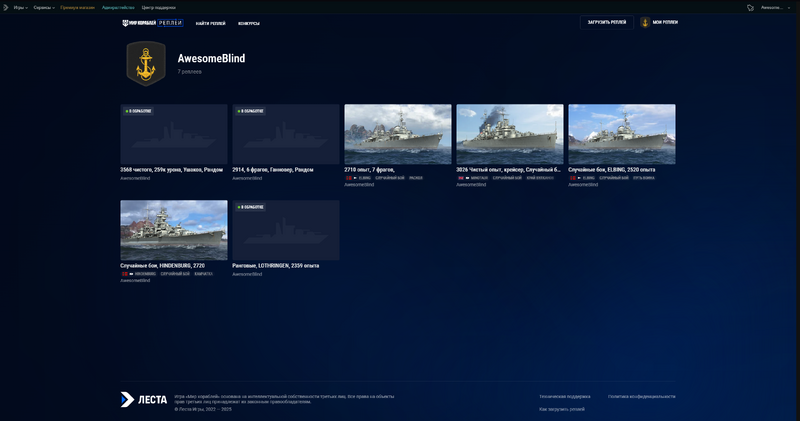Click the AwesomeBlind profile name heading
Viewport: 800px width, 421px height.
coord(211,59)
